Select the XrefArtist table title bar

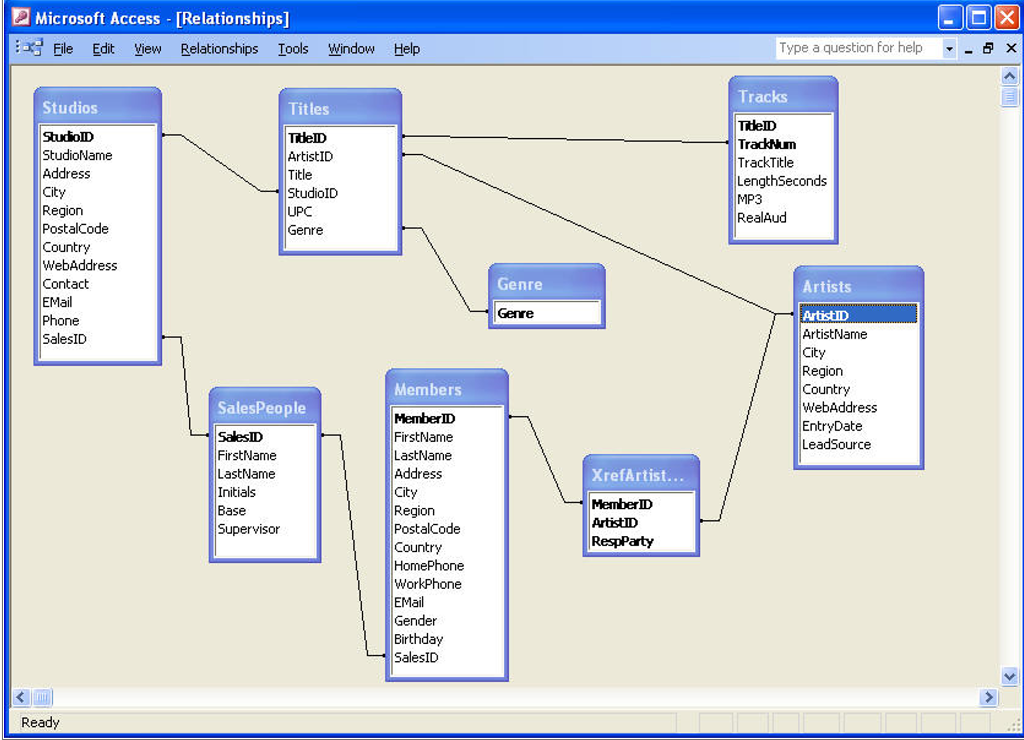click(x=641, y=475)
